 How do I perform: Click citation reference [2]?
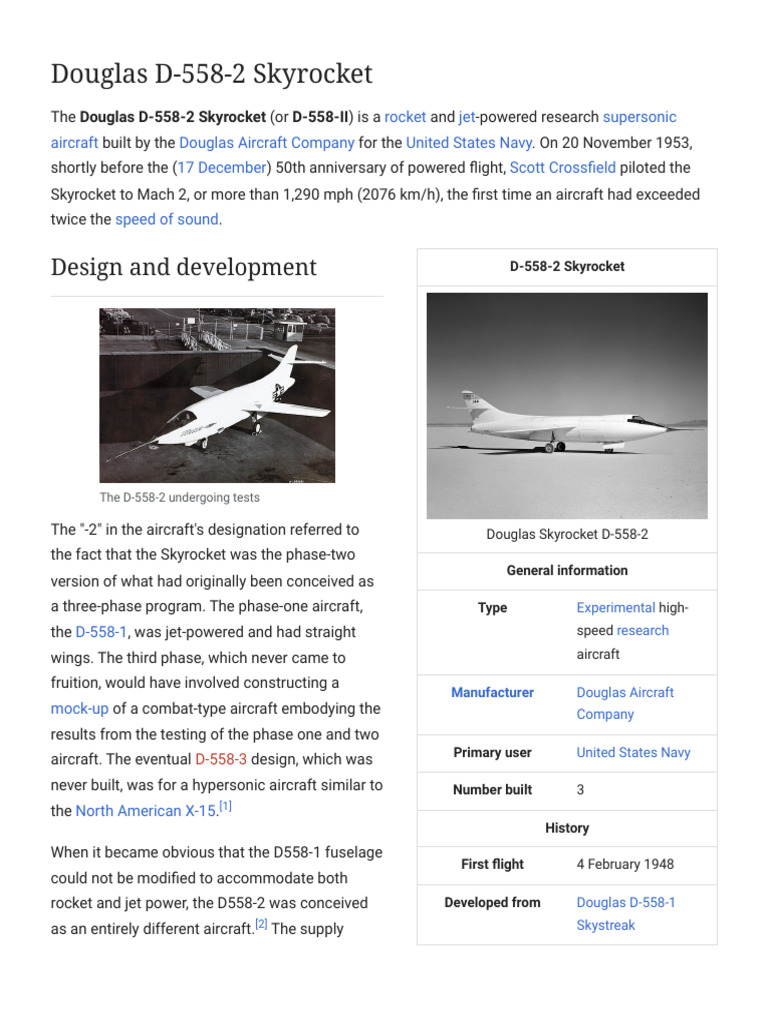261,924
